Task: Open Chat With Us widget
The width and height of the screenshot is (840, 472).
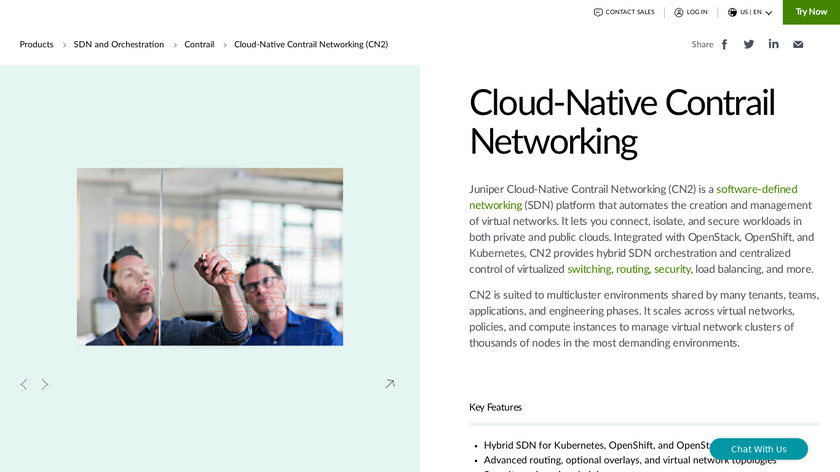Action: tap(759, 449)
